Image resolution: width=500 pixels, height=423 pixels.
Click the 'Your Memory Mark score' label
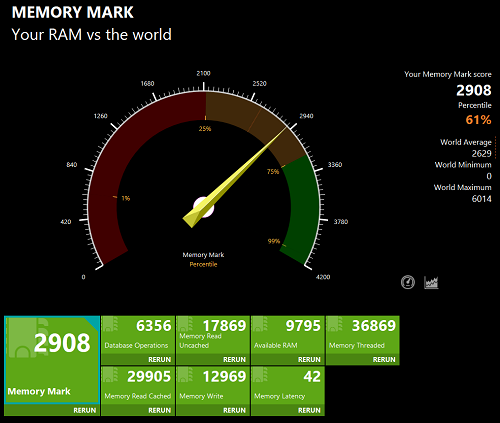(448, 74)
